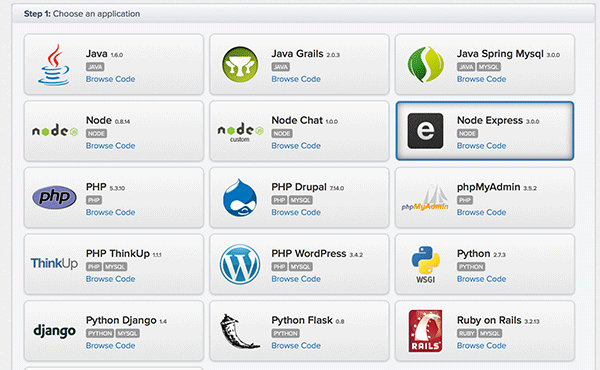Open Browse Code for Java Spring Mysql
600x370 pixels.
tap(481, 79)
